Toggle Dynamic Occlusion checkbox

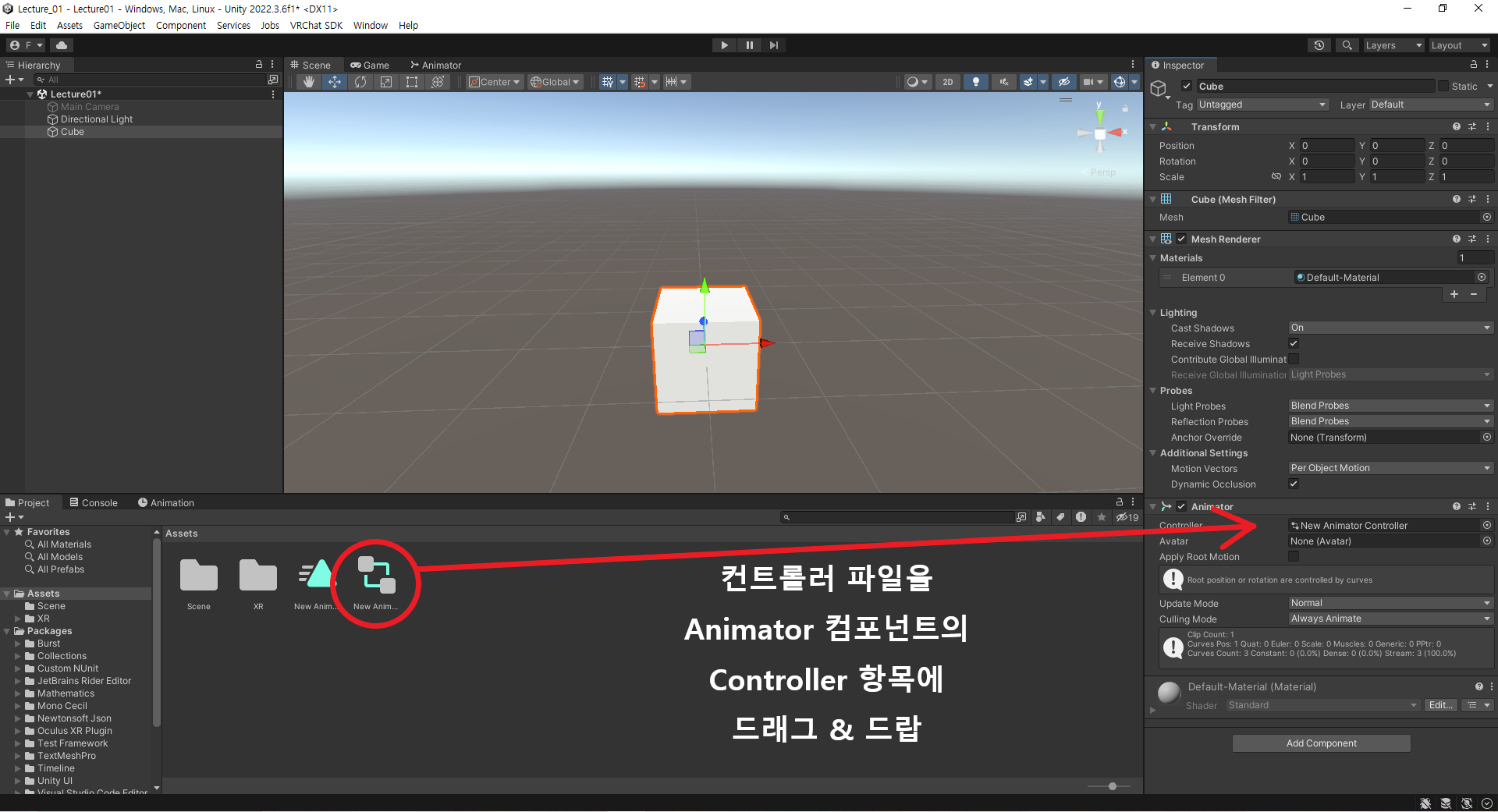[x=1294, y=484]
